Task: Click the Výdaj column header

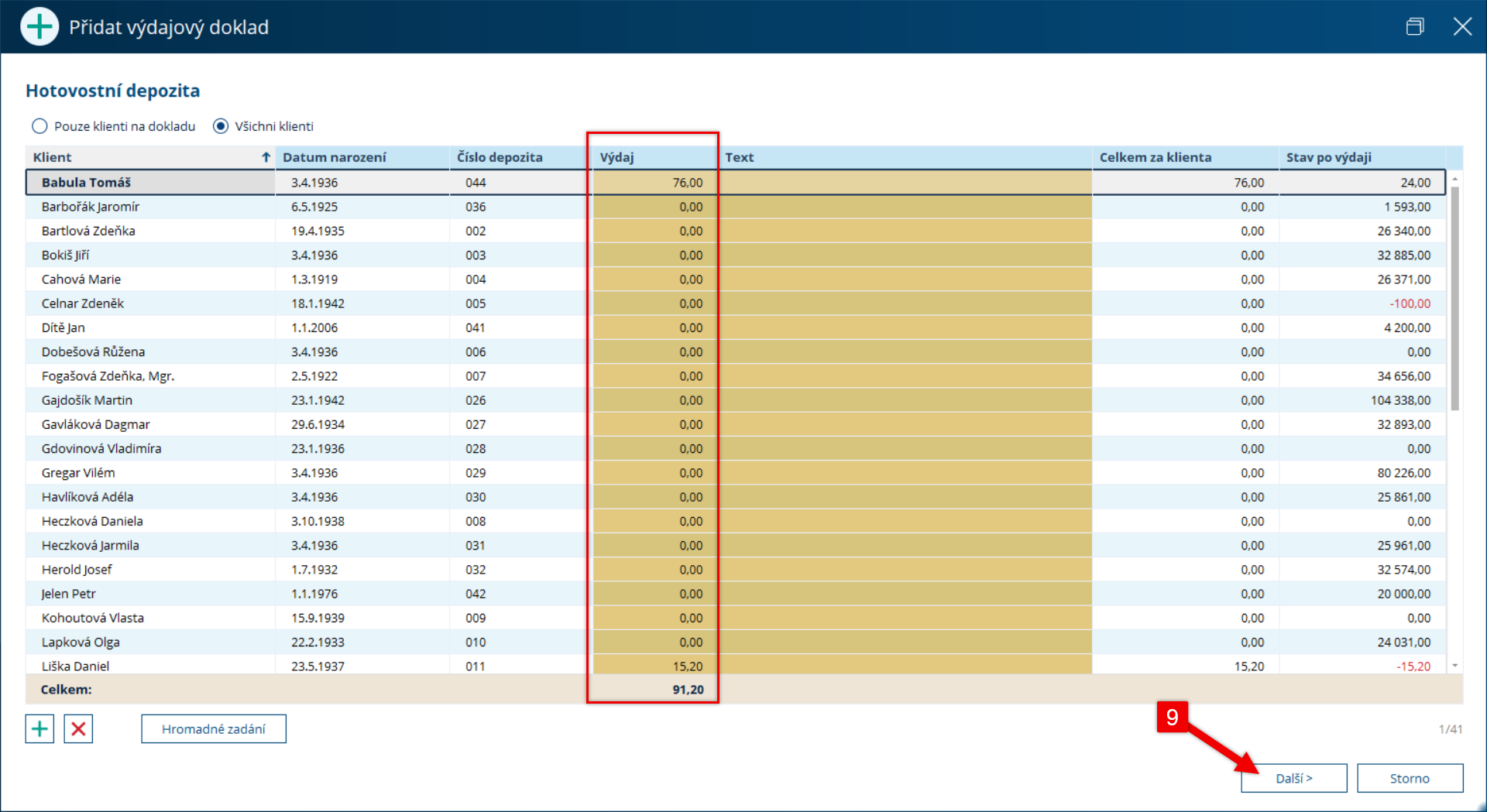Action: click(x=654, y=157)
